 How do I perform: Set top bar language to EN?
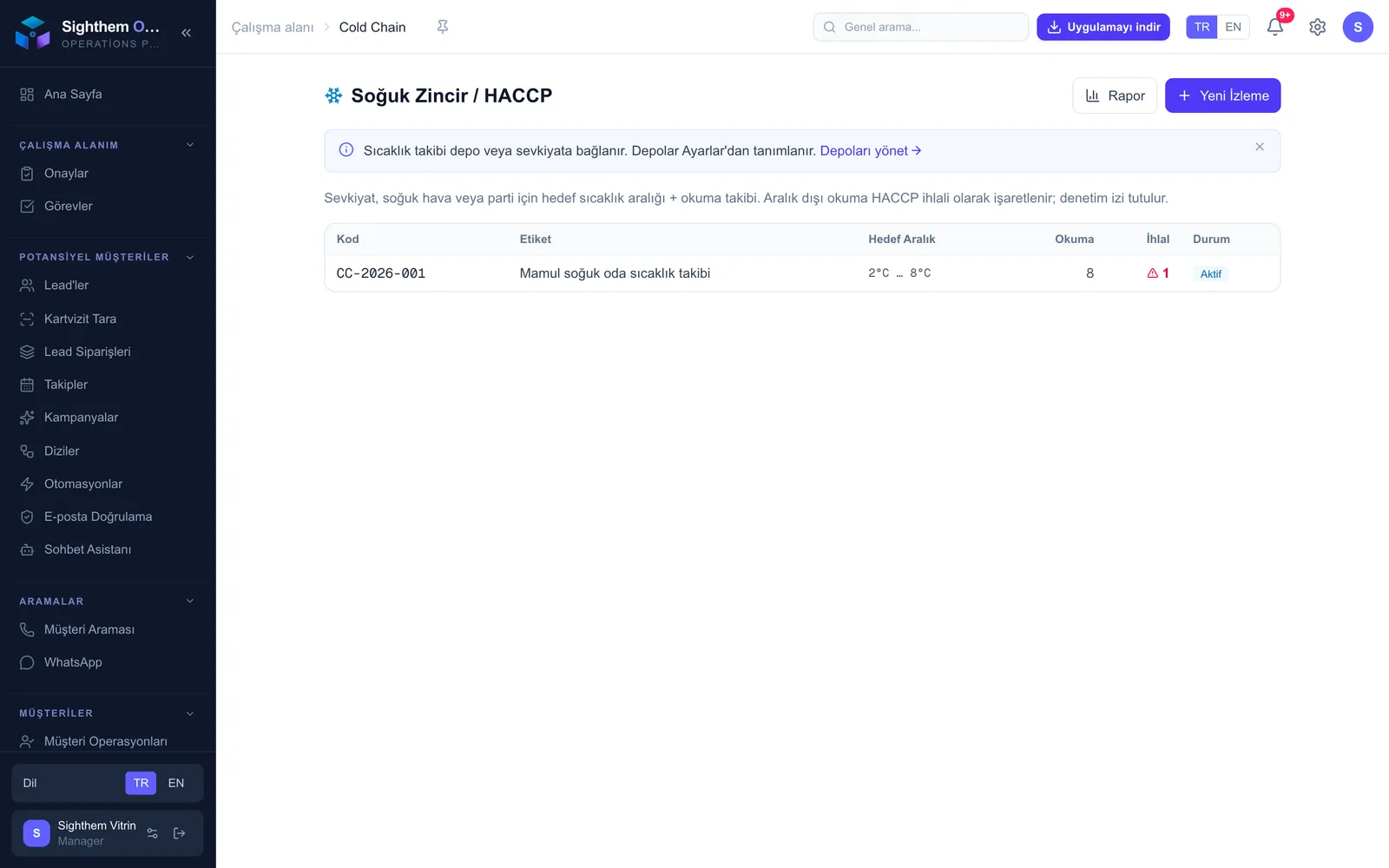(x=1233, y=27)
